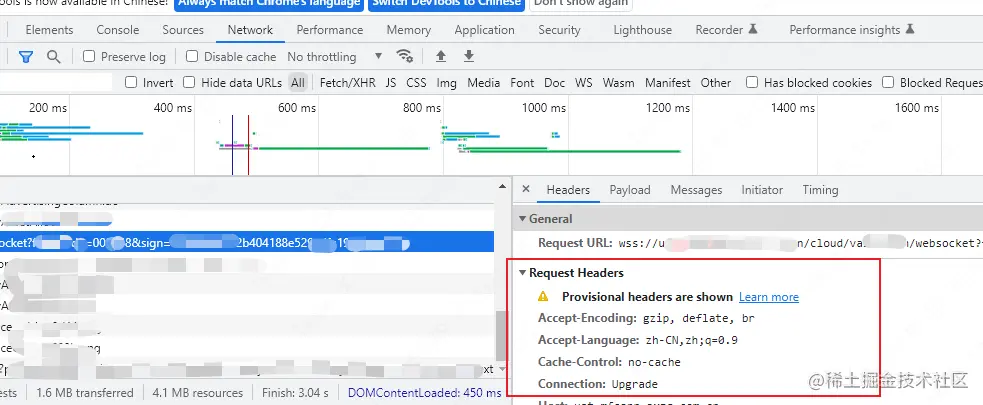The width and height of the screenshot is (983, 405).
Task: Switch to the Lighthouse panel
Action: tap(643, 29)
